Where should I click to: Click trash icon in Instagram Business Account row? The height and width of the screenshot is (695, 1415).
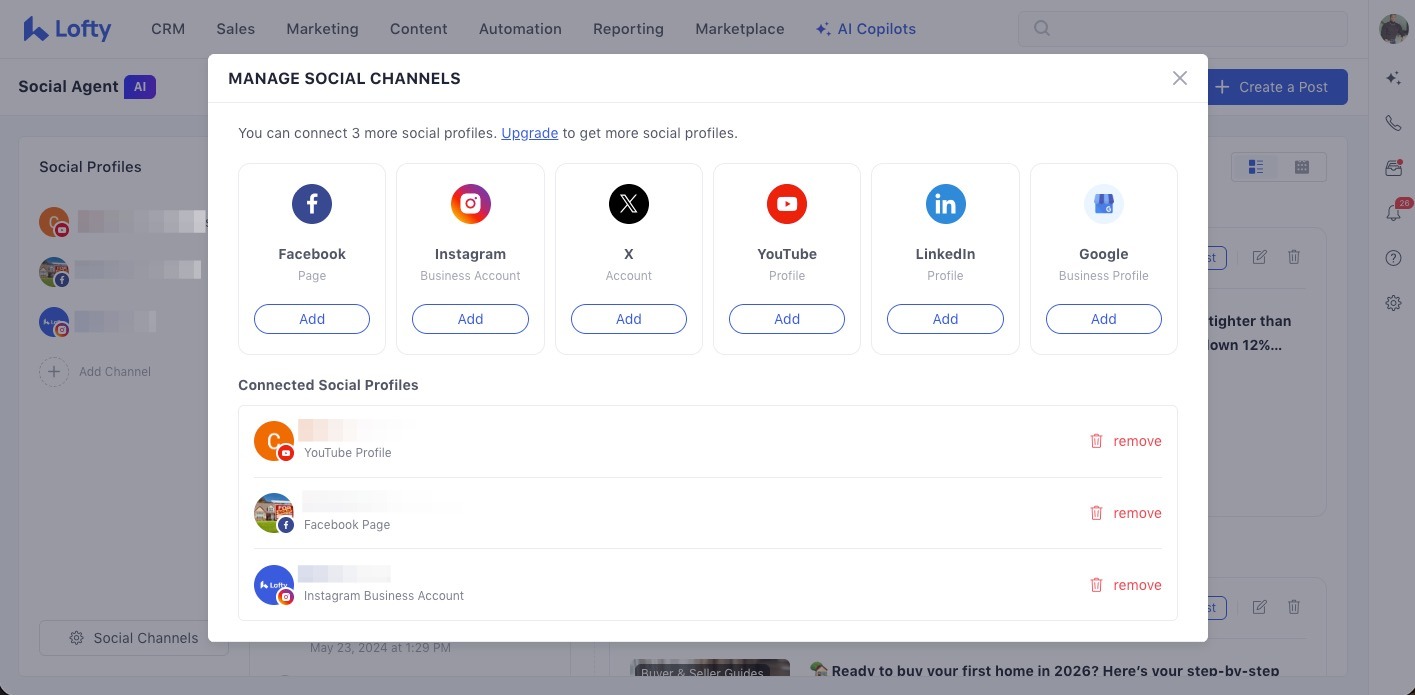click(x=1096, y=585)
